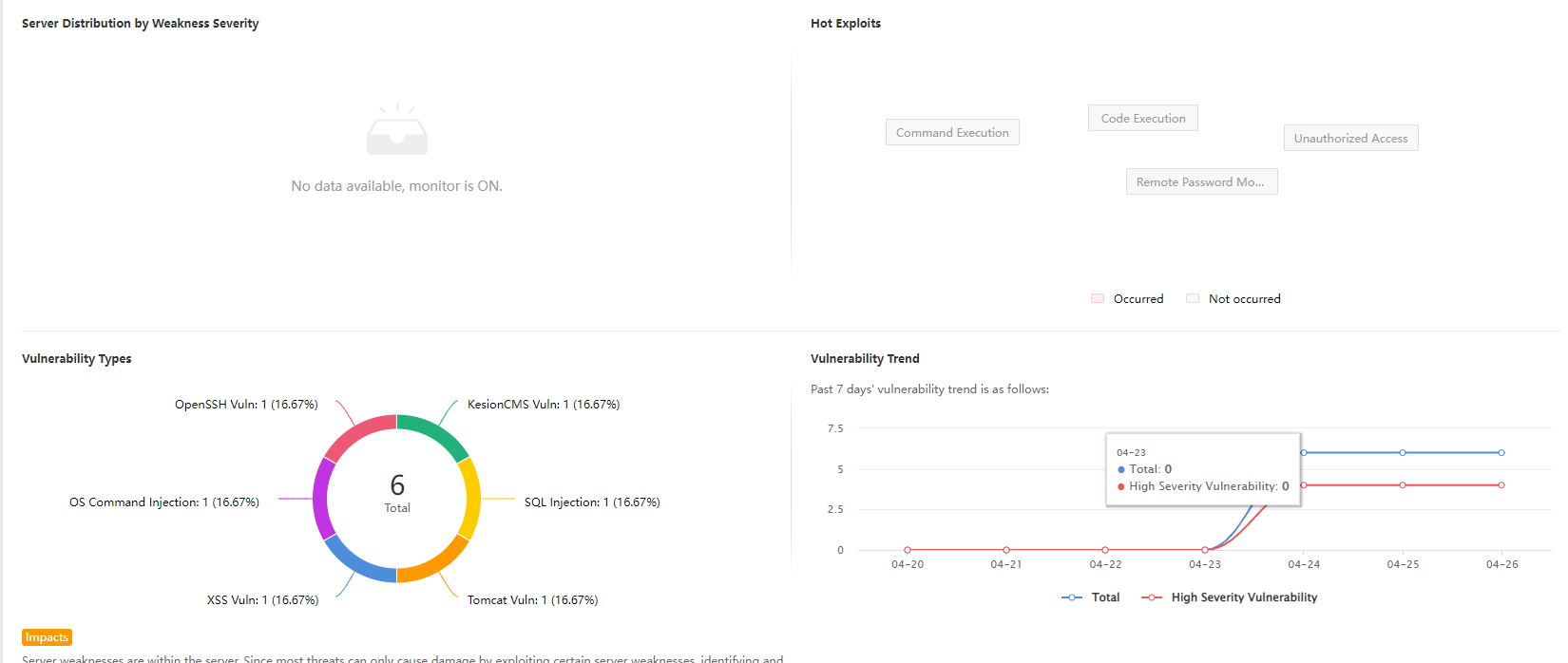Image resolution: width=1568 pixels, height=663 pixels.
Task: Click the red High Severity point at 04-26
Action: pyautogui.click(x=1501, y=485)
